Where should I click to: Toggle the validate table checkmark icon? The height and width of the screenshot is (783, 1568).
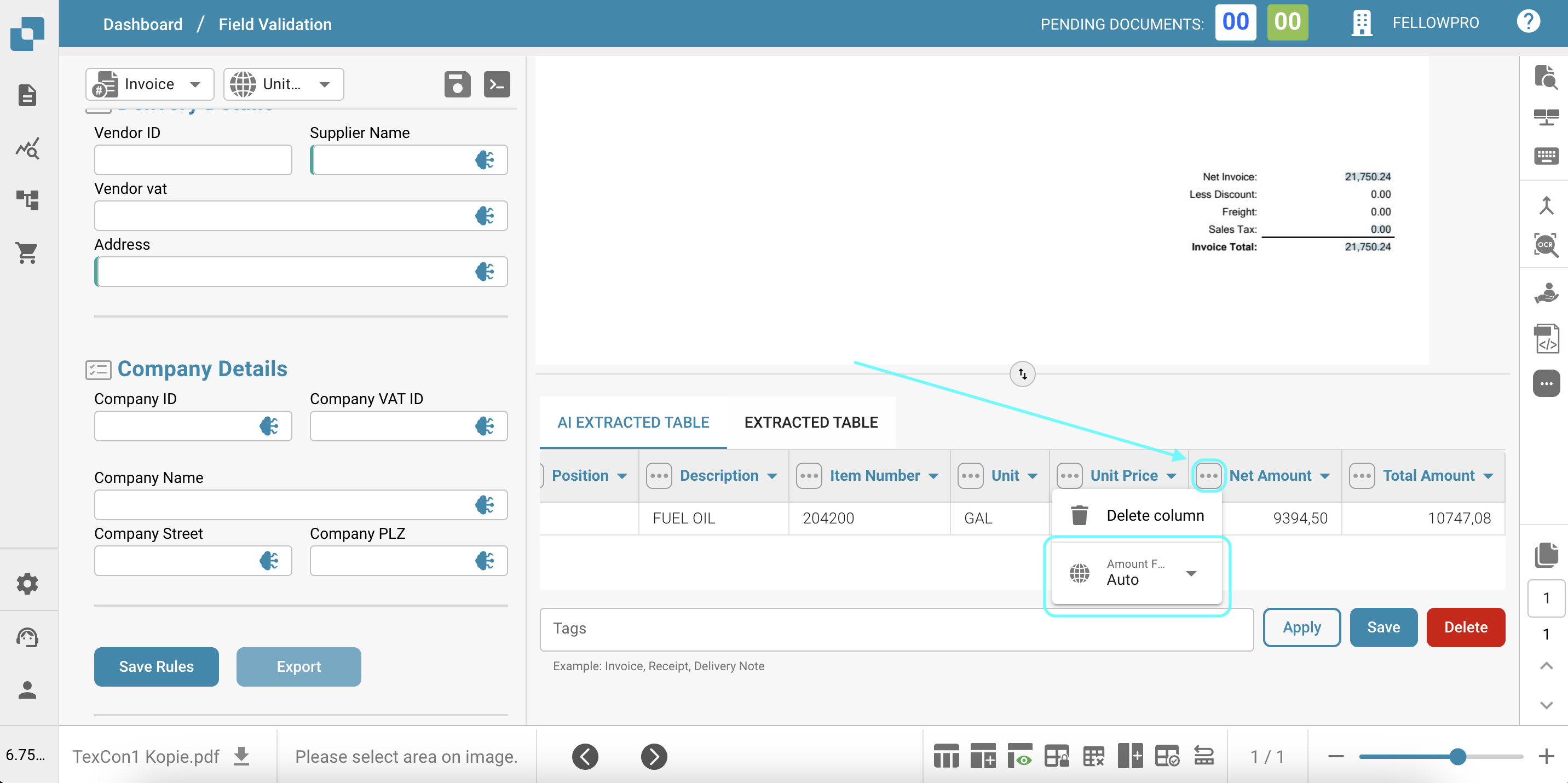1167,756
